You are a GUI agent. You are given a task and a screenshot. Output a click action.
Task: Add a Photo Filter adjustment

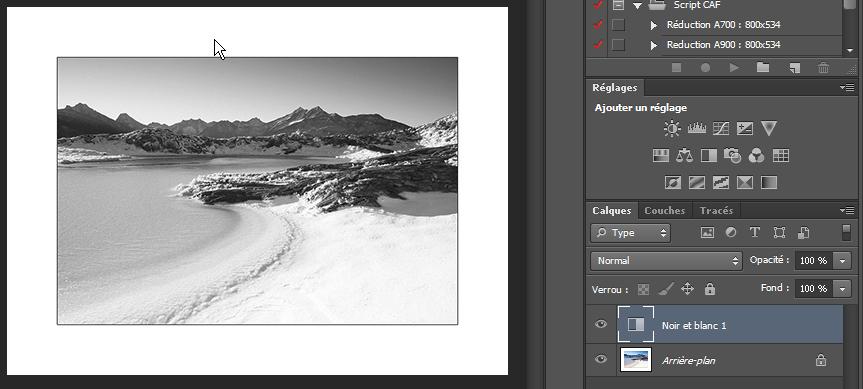click(x=733, y=156)
